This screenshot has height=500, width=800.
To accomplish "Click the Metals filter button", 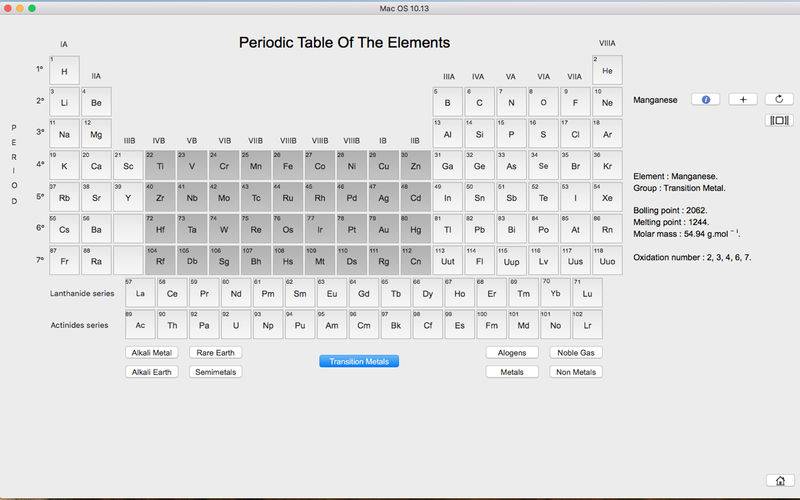I will point(512,372).
